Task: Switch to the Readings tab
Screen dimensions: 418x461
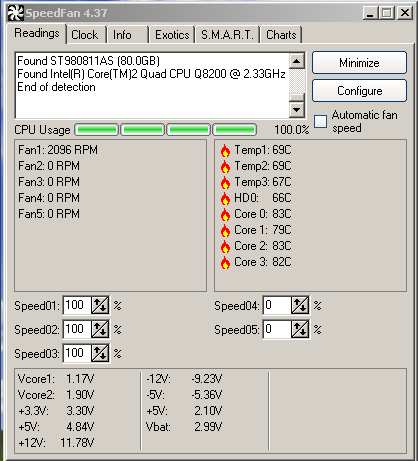Action: (x=37, y=33)
